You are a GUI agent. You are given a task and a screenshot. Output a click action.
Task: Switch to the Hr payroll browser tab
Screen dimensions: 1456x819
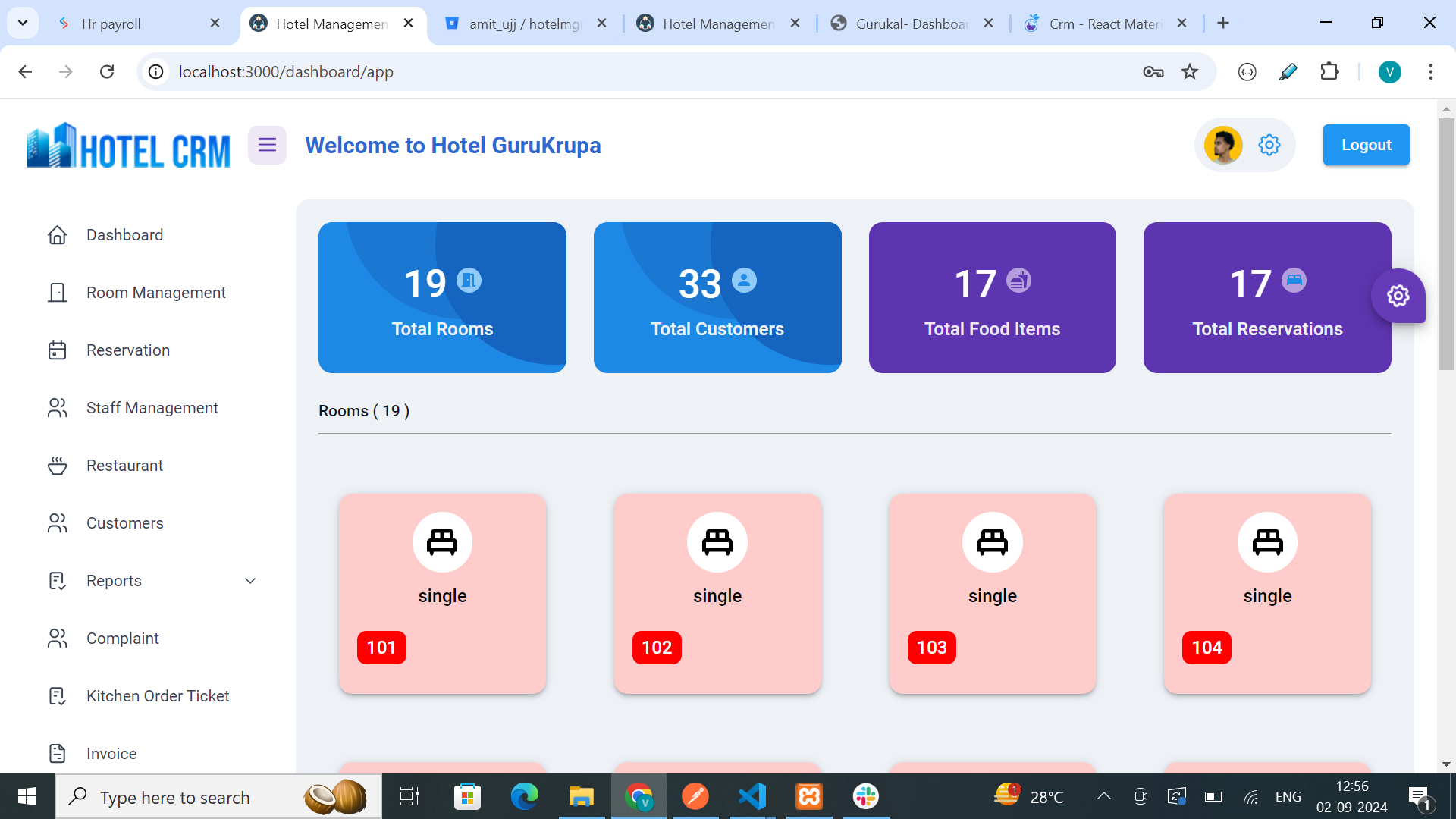tap(111, 24)
